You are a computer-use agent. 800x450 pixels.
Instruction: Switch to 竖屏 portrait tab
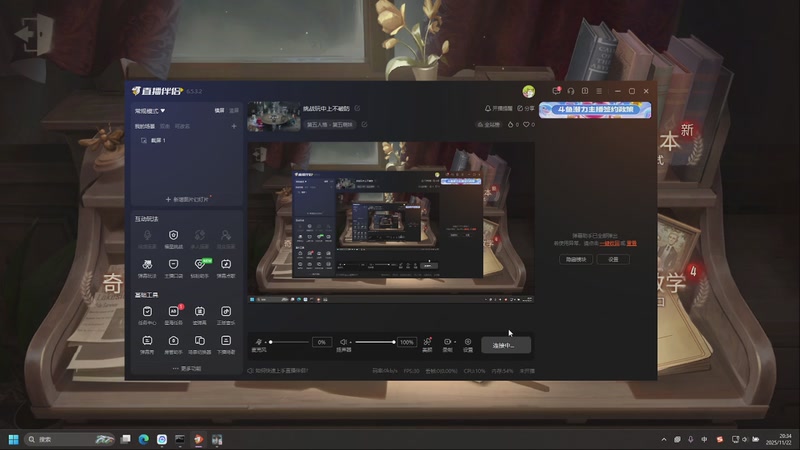click(x=234, y=111)
